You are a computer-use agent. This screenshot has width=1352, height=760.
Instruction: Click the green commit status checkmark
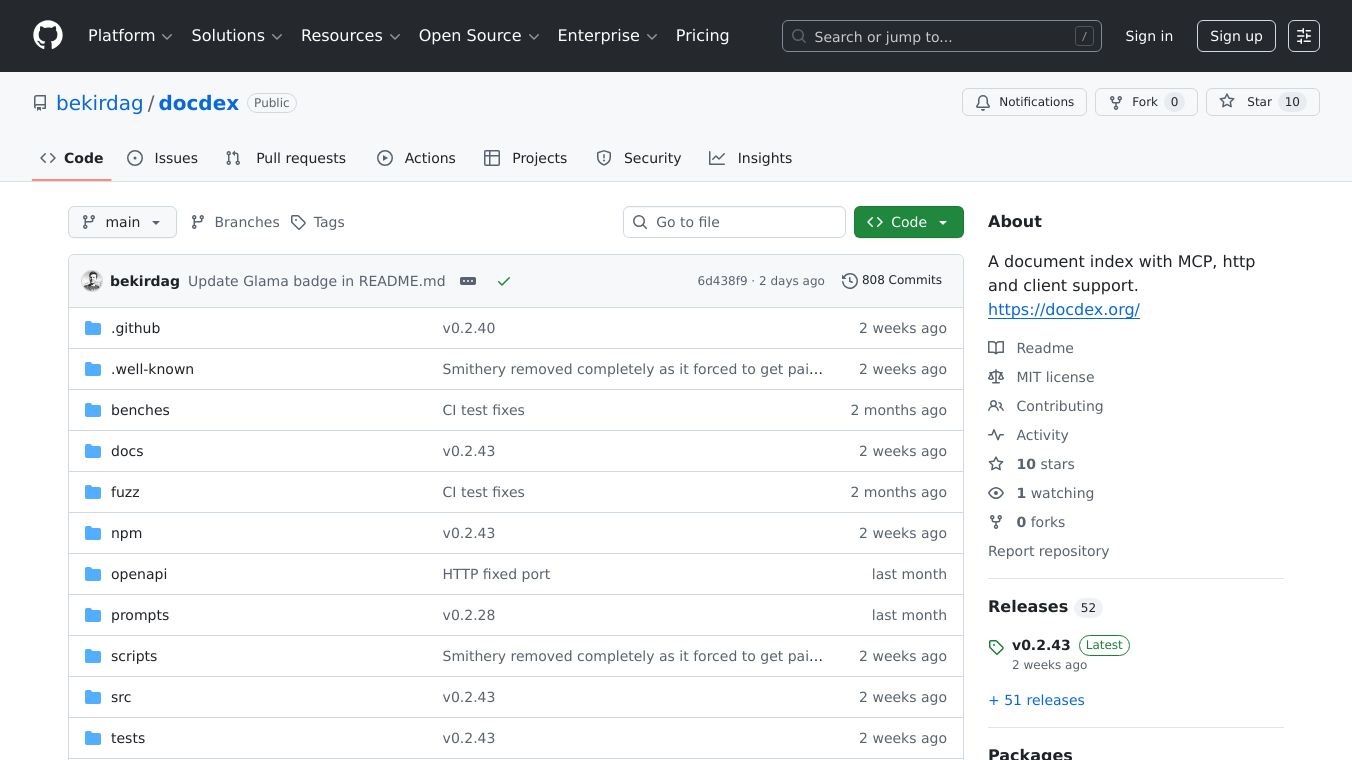[x=504, y=281]
